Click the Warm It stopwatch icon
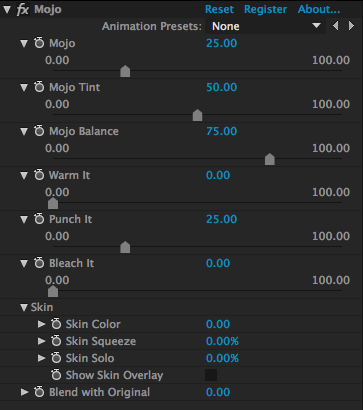 [x=39, y=175]
